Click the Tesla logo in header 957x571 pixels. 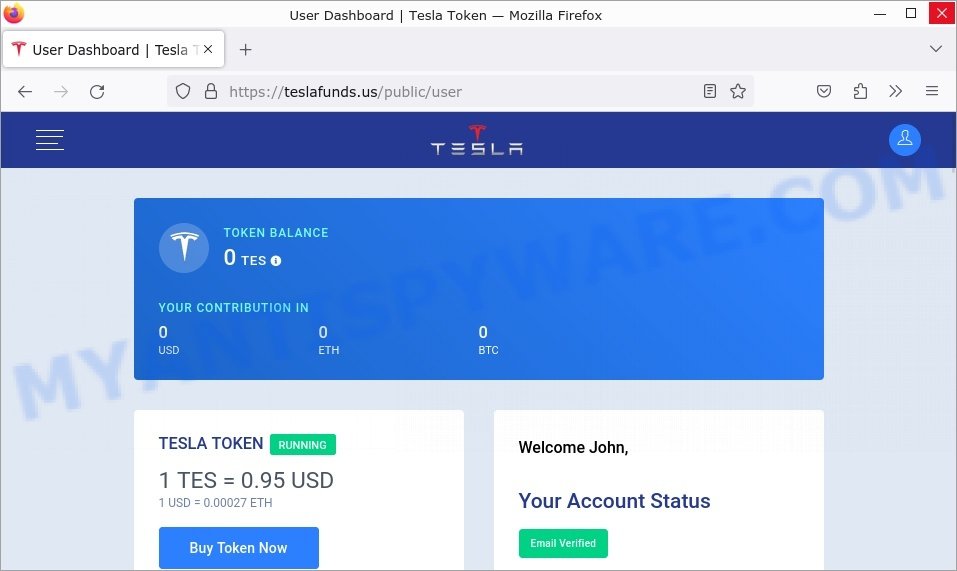tap(477, 140)
